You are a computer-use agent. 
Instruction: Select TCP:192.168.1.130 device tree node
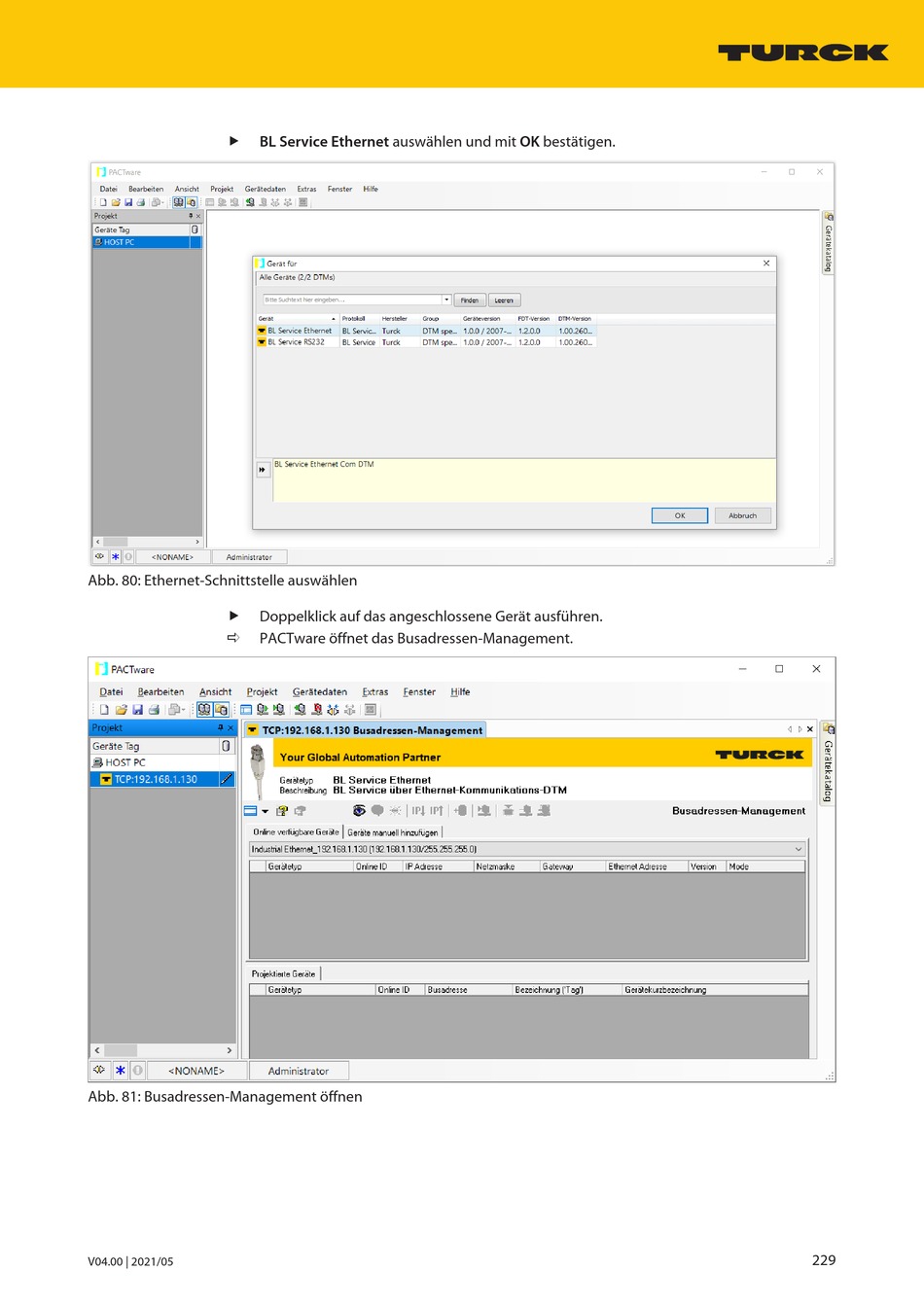point(155,779)
